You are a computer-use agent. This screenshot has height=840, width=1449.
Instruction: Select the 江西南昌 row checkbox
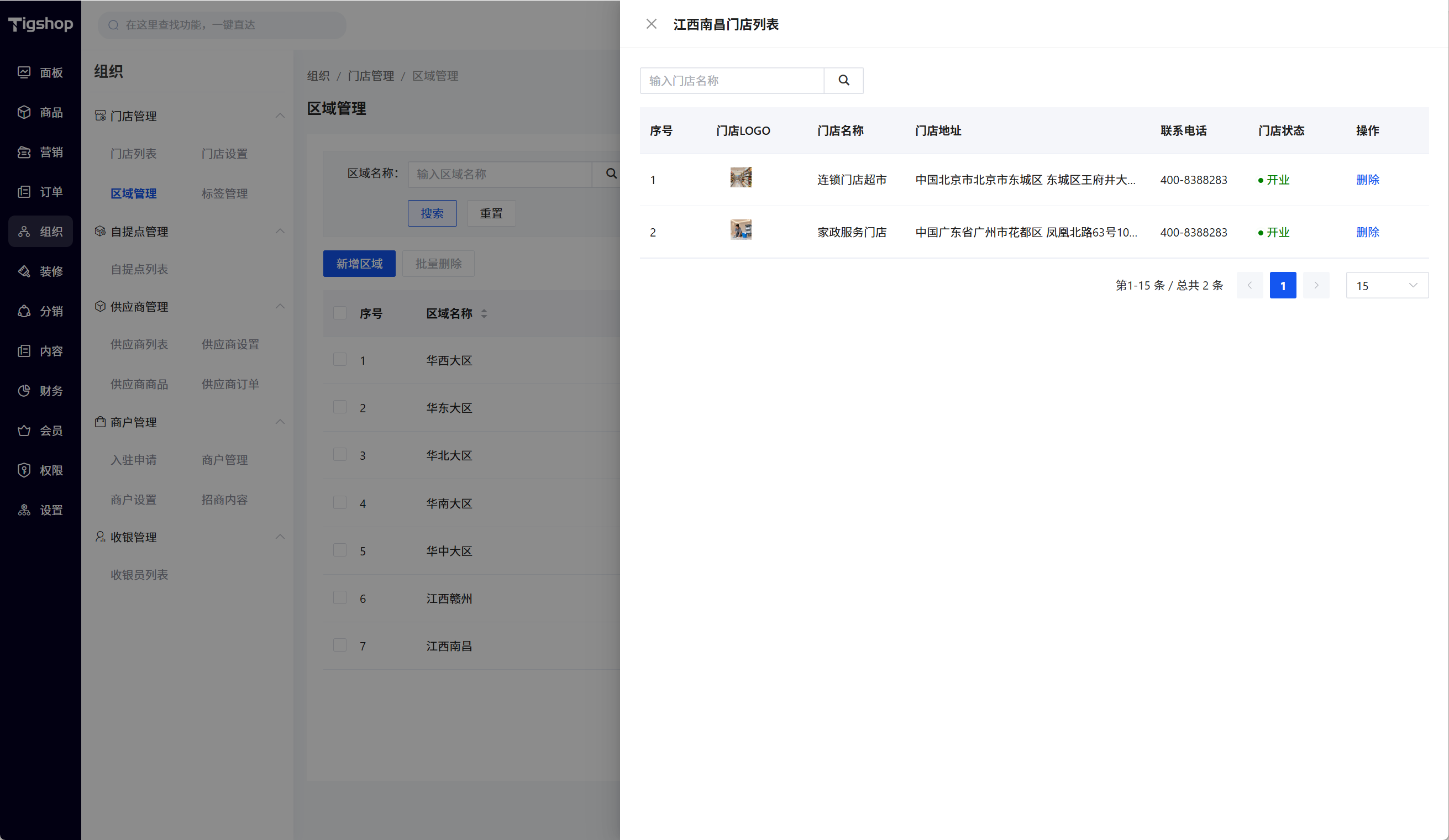(x=340, y=645)
